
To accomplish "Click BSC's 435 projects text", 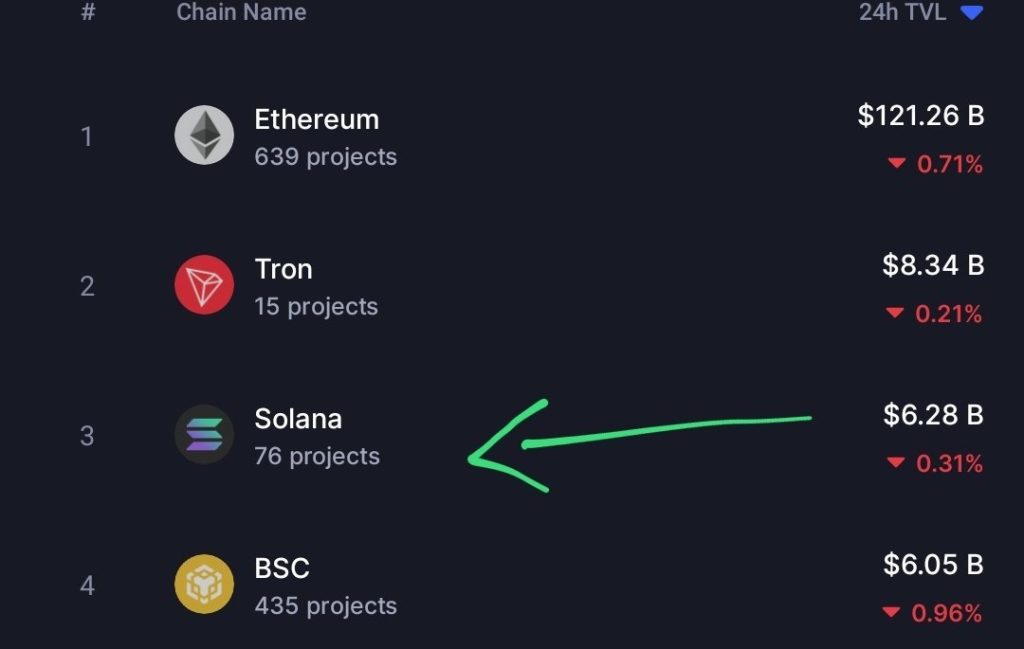I will tap(325, 606).
